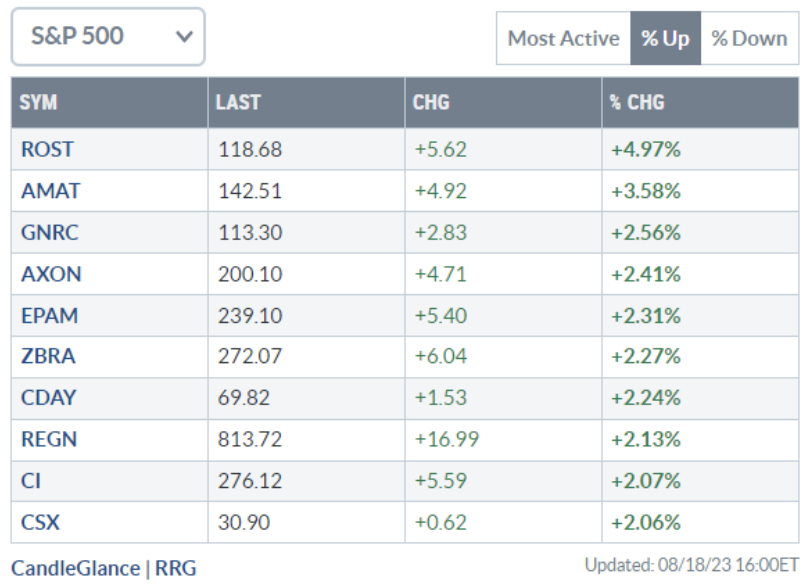Click the EPAM ticker symbol
Viewport: 806px width, 588px height.
pos(49,316)
